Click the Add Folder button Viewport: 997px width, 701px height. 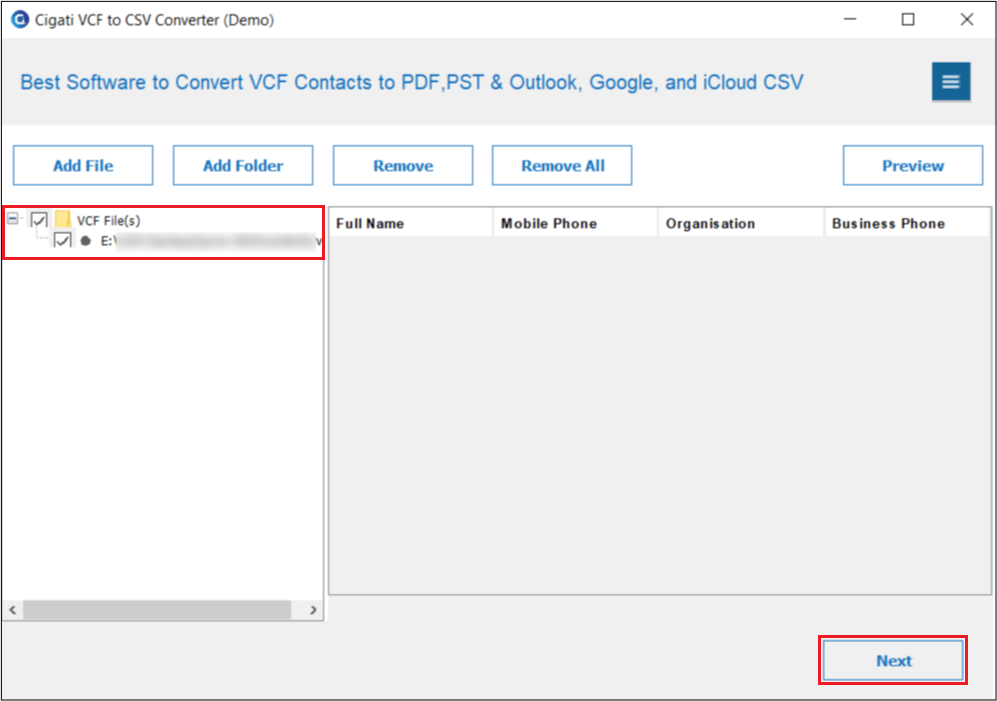click(x=243, y=165)
